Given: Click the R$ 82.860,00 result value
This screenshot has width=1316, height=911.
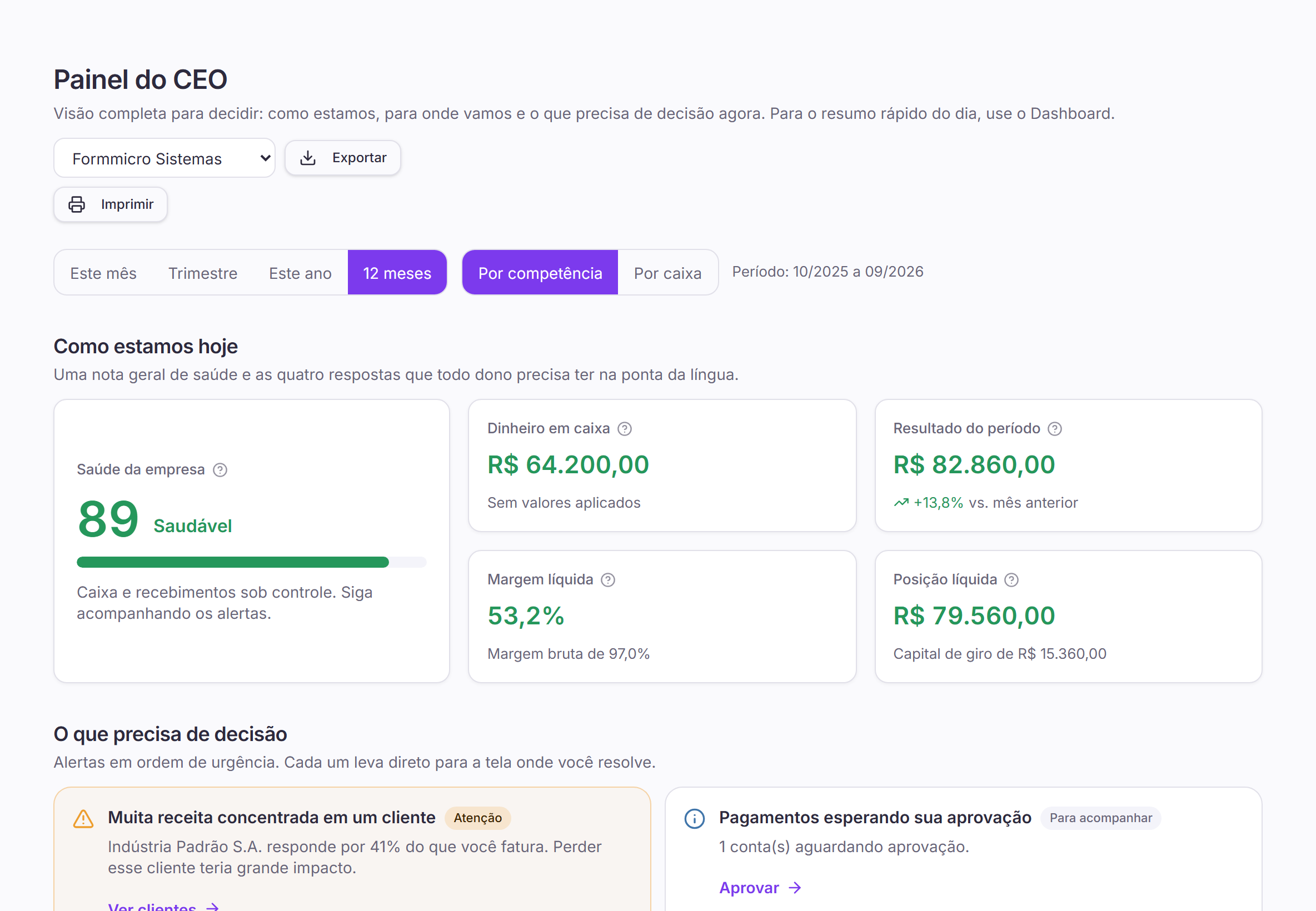Looking at the screenshot, I should coord(974,464).
